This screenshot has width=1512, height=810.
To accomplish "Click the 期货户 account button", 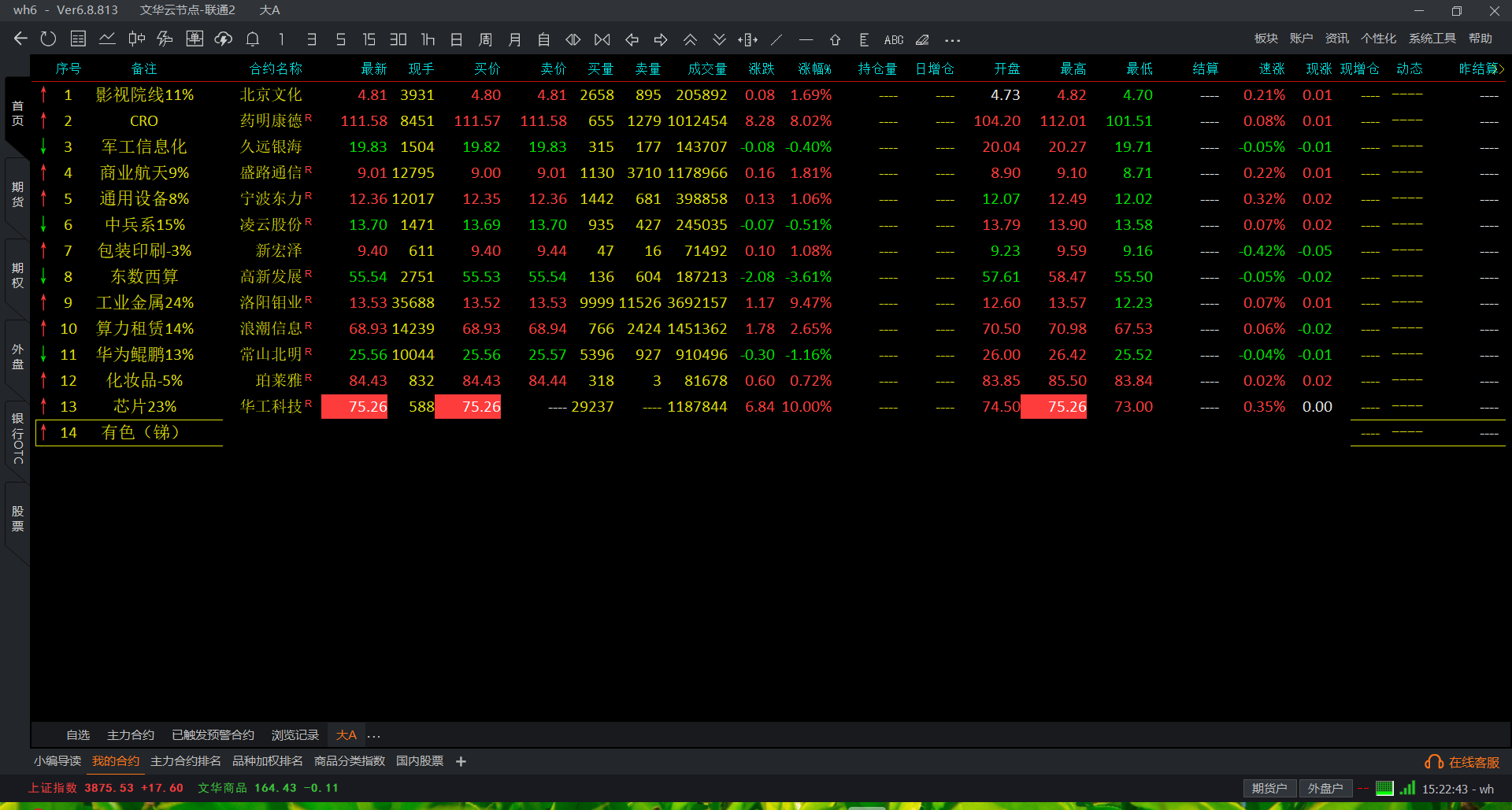I will click(x=1269, y=789).
